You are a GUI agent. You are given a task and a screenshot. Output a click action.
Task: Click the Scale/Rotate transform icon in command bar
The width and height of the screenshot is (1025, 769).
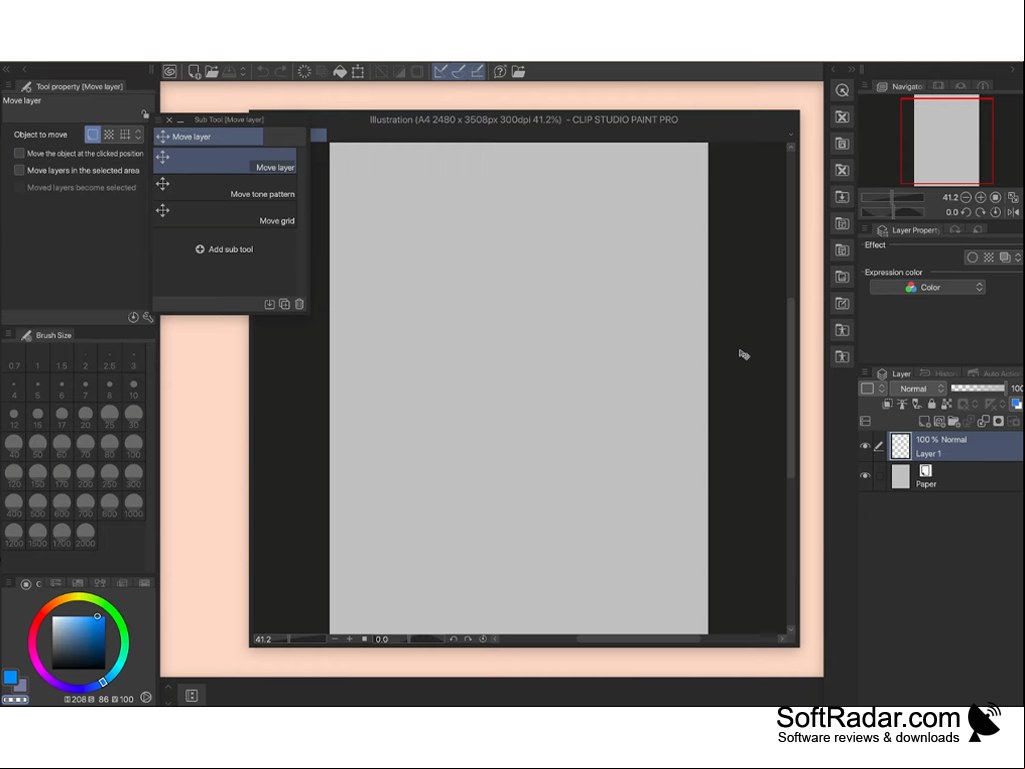[x=358, y=71]
